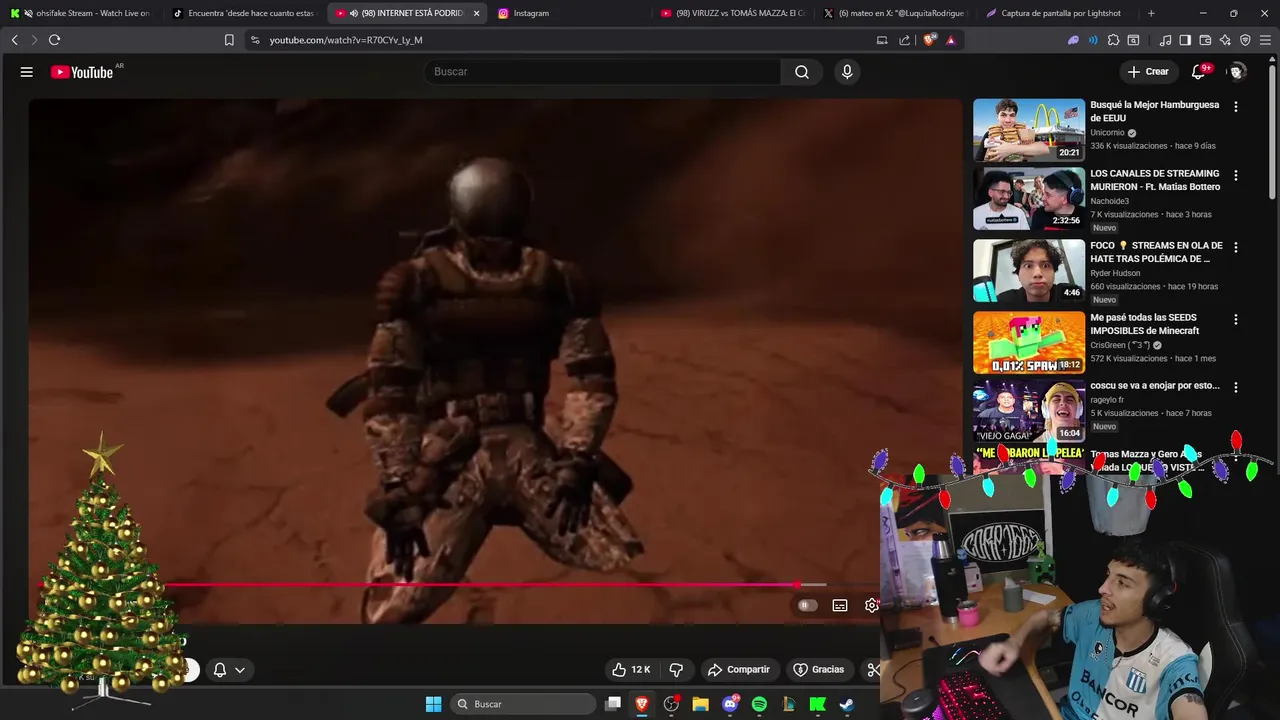Bookmark this page icon
Image resolution: width=1280 pixels, height=720 pixels.
coord(229,40)
